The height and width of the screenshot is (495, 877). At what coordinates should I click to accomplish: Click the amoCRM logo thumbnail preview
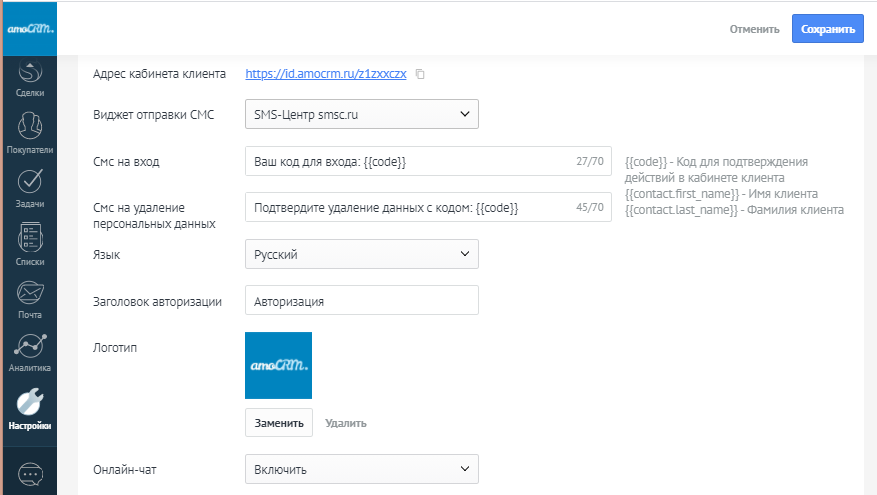[278, 366]
